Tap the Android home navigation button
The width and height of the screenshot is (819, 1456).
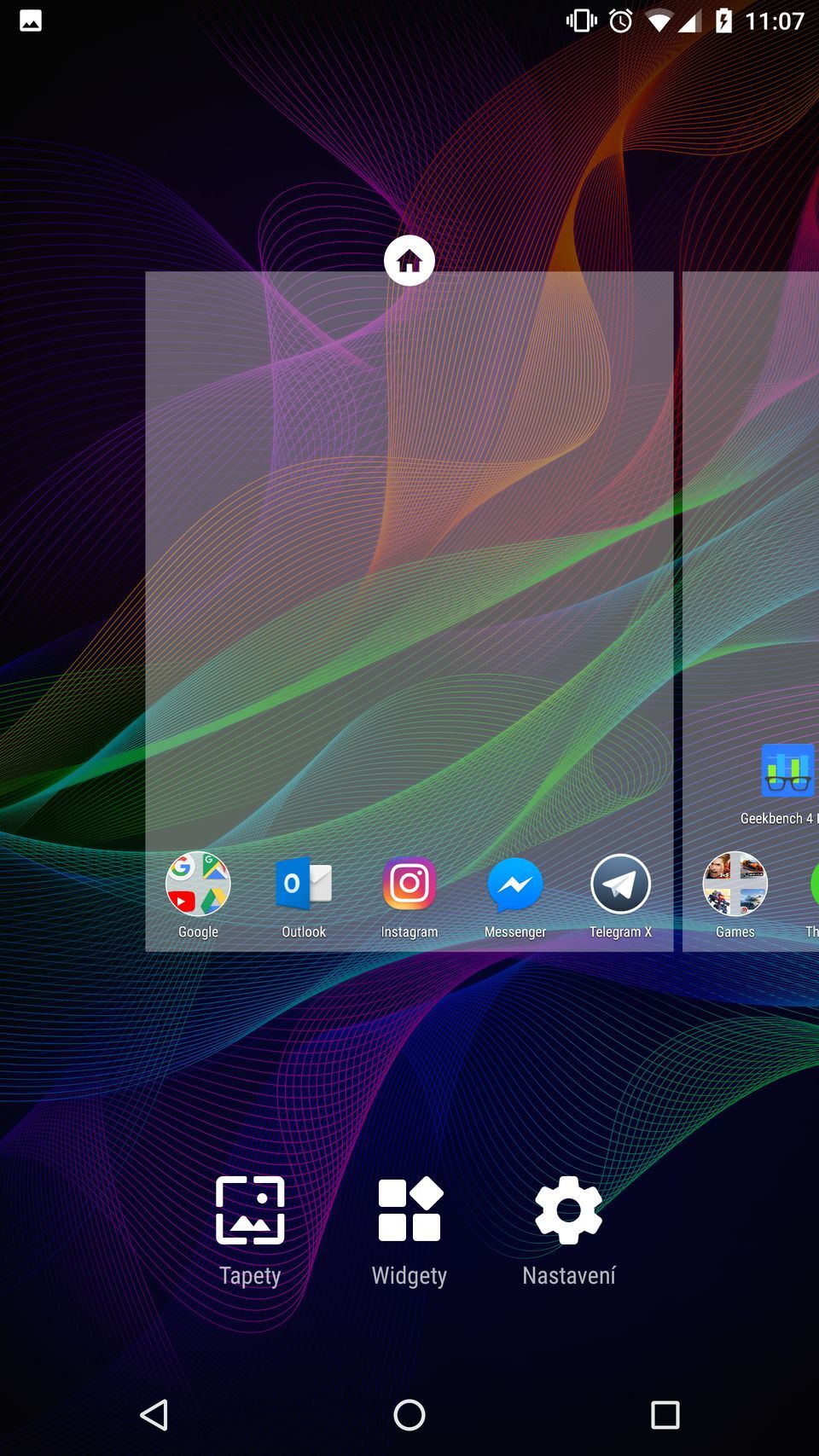409,1415
